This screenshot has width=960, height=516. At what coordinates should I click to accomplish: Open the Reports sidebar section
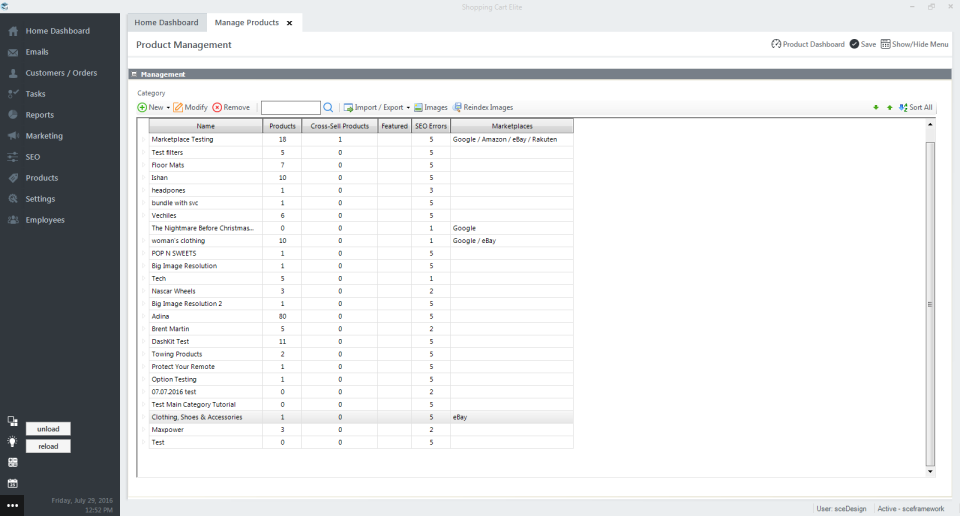[40, 115]
